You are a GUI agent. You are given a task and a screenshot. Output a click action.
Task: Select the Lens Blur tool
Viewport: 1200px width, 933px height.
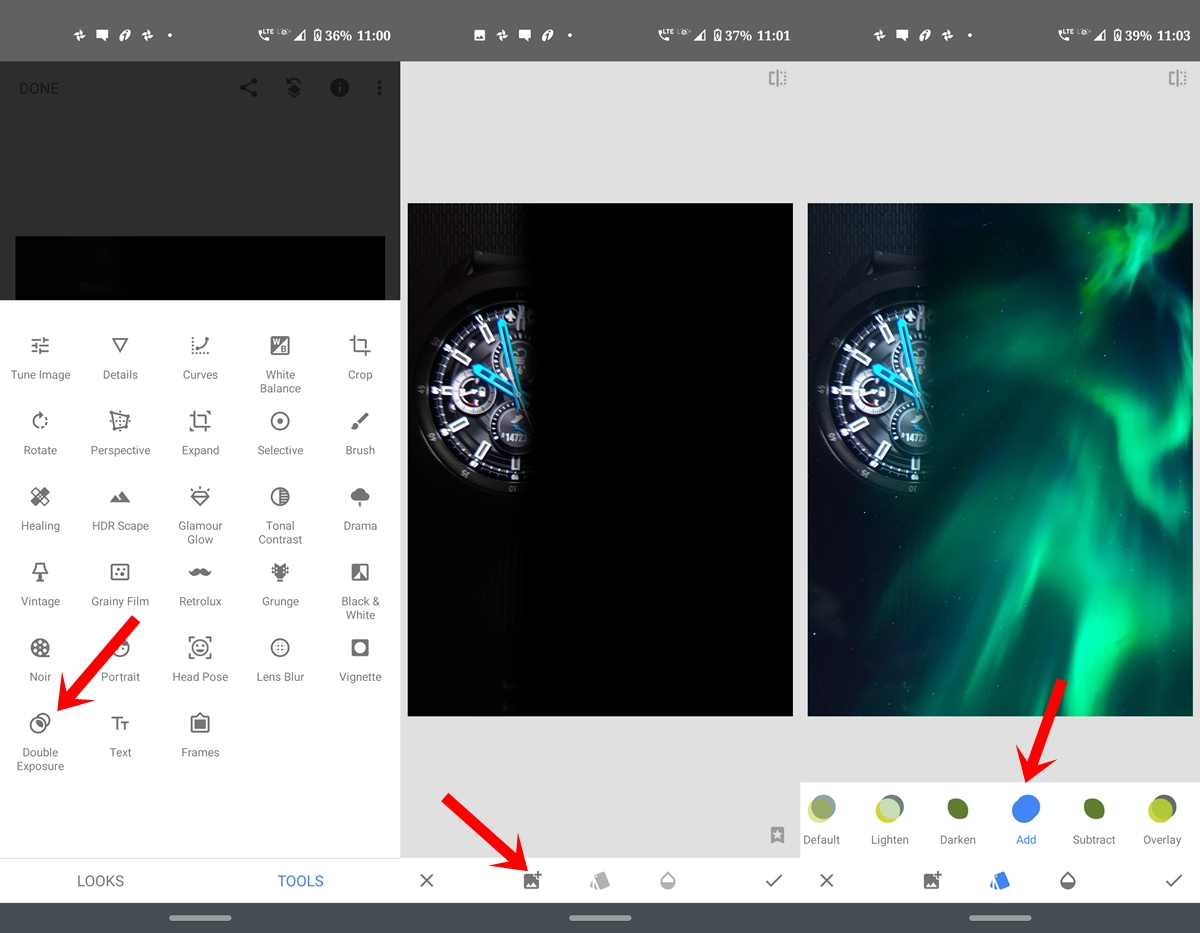click(280, 660)
